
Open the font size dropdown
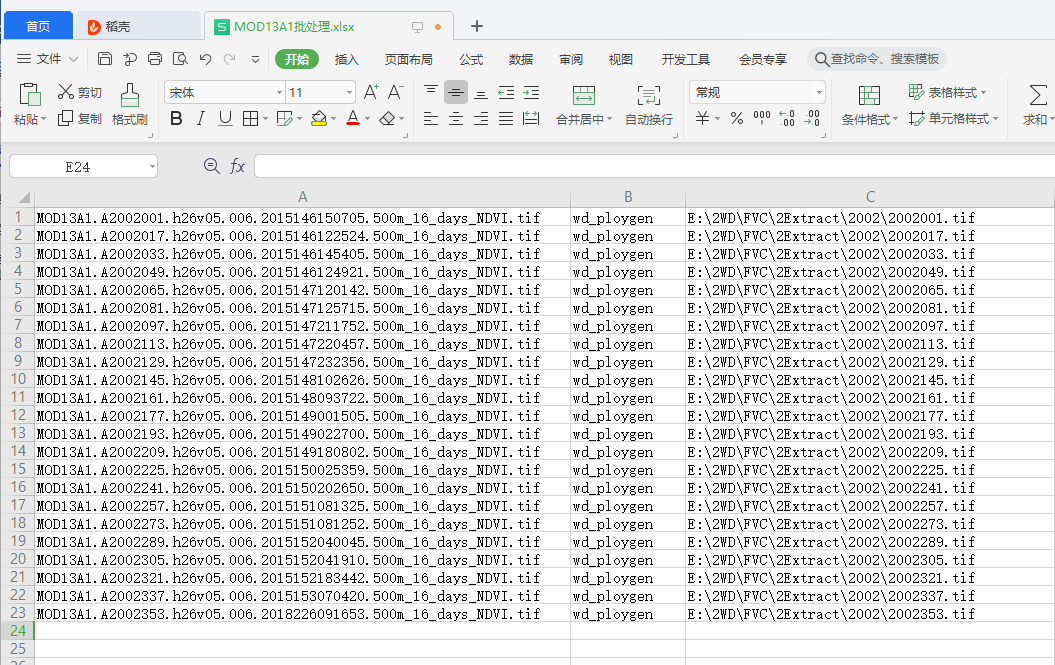point(349,92)
